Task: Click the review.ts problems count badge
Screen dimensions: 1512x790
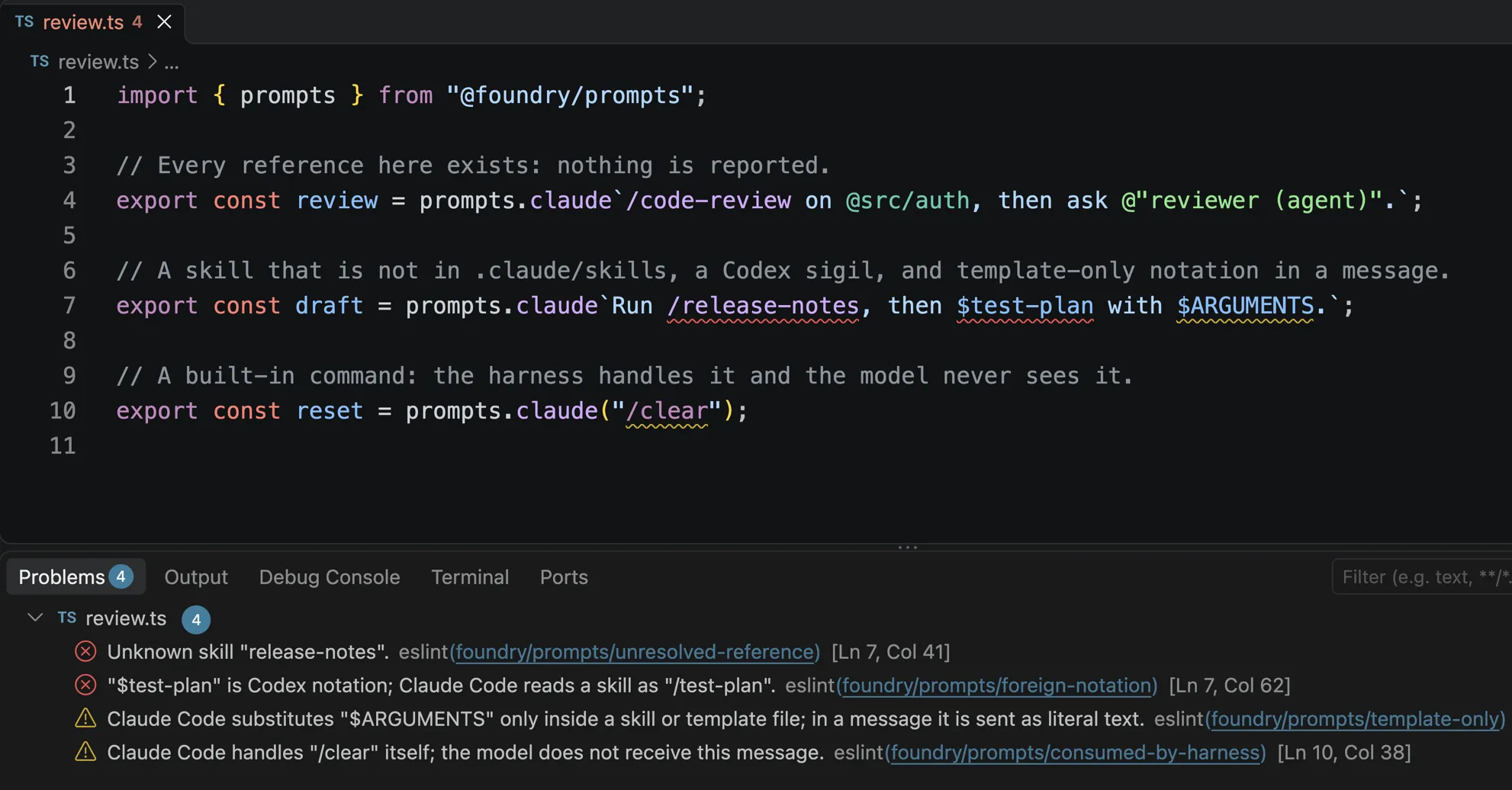Action: (x=196, y=619)
